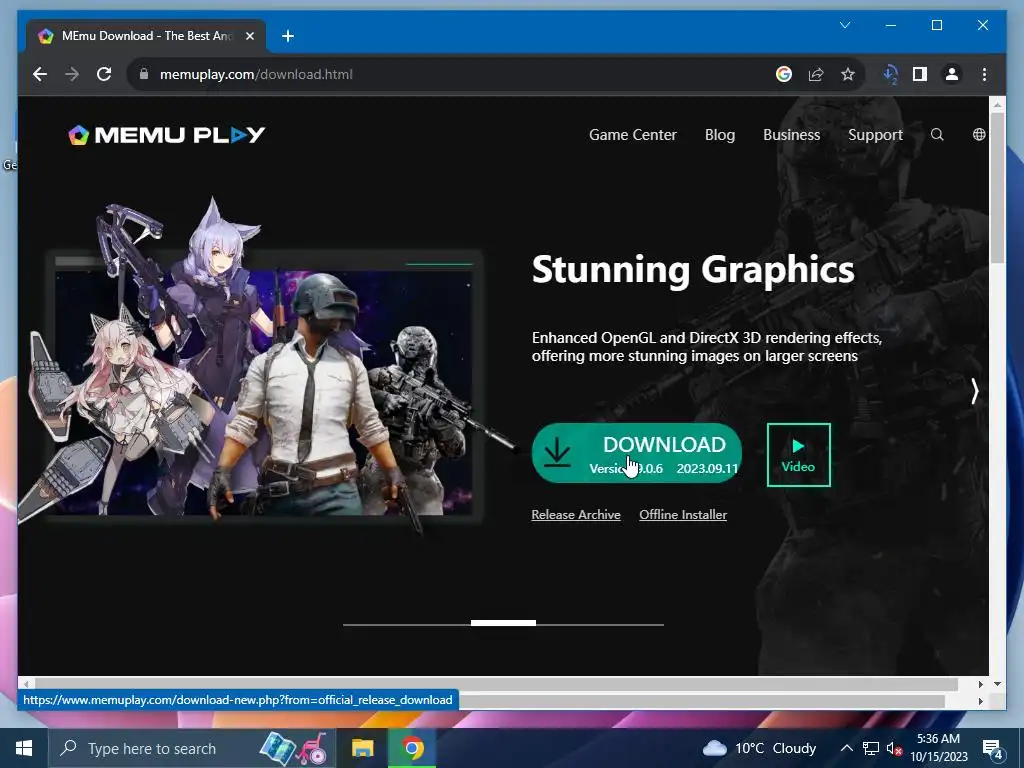1024x768 pixels.
Task: Open a new browser tab
Action: [288, 36]
